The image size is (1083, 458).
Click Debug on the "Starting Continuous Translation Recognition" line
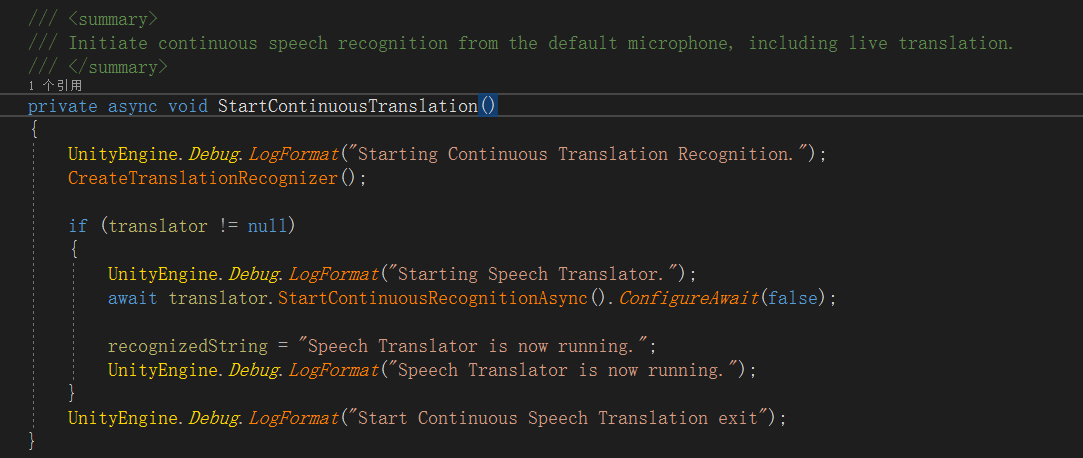(x=213, y=154)
